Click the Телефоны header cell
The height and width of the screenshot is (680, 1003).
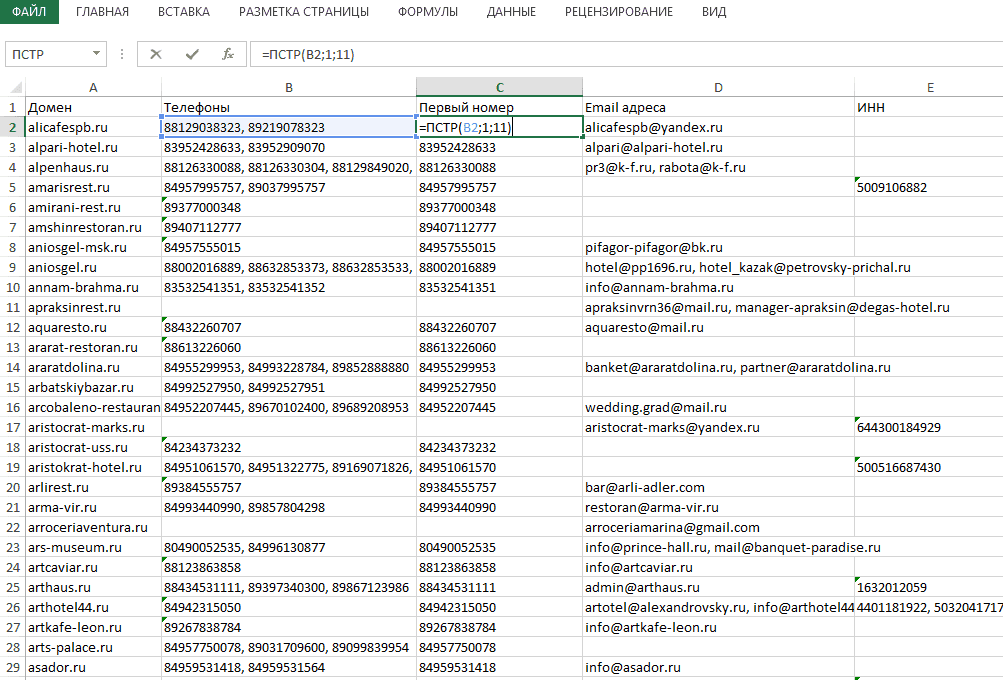click(288, 107)
